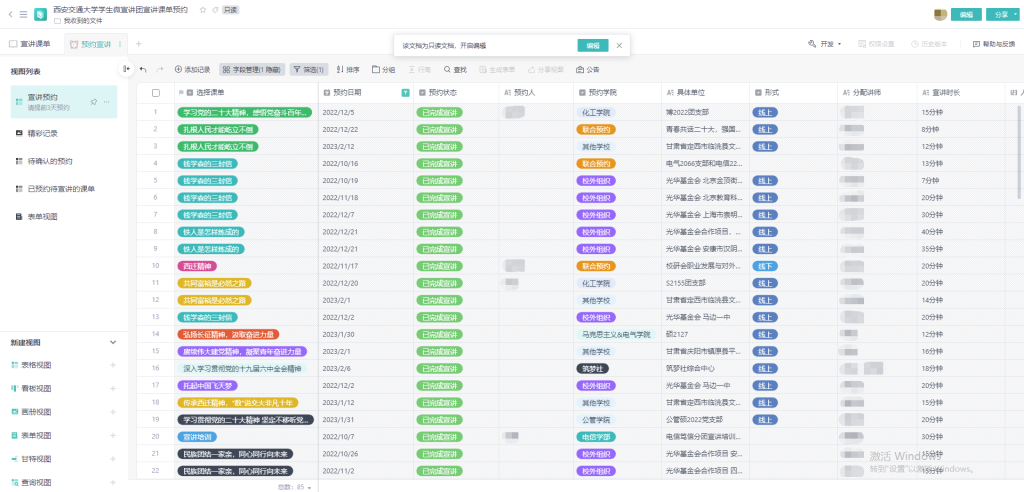This screenshot has height=492, width=1024.
Task: Add a new sheet with the plus tab
Action: tap(138, 44)
